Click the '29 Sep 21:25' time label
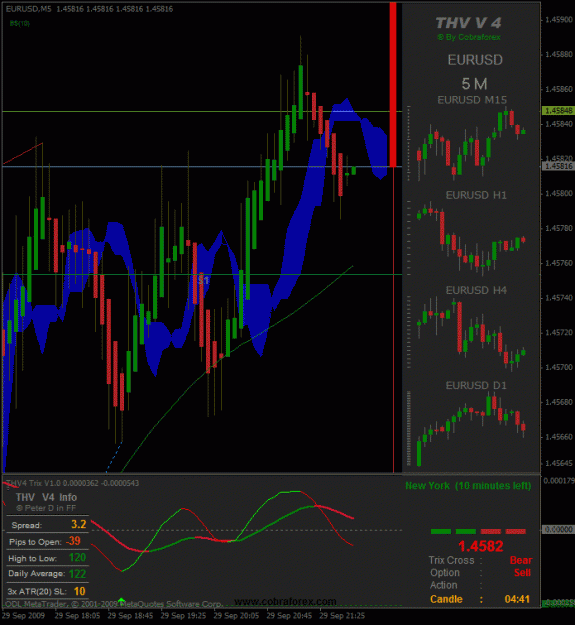The image size is (575, 625). pyautogui.click(x=342, y=615)
